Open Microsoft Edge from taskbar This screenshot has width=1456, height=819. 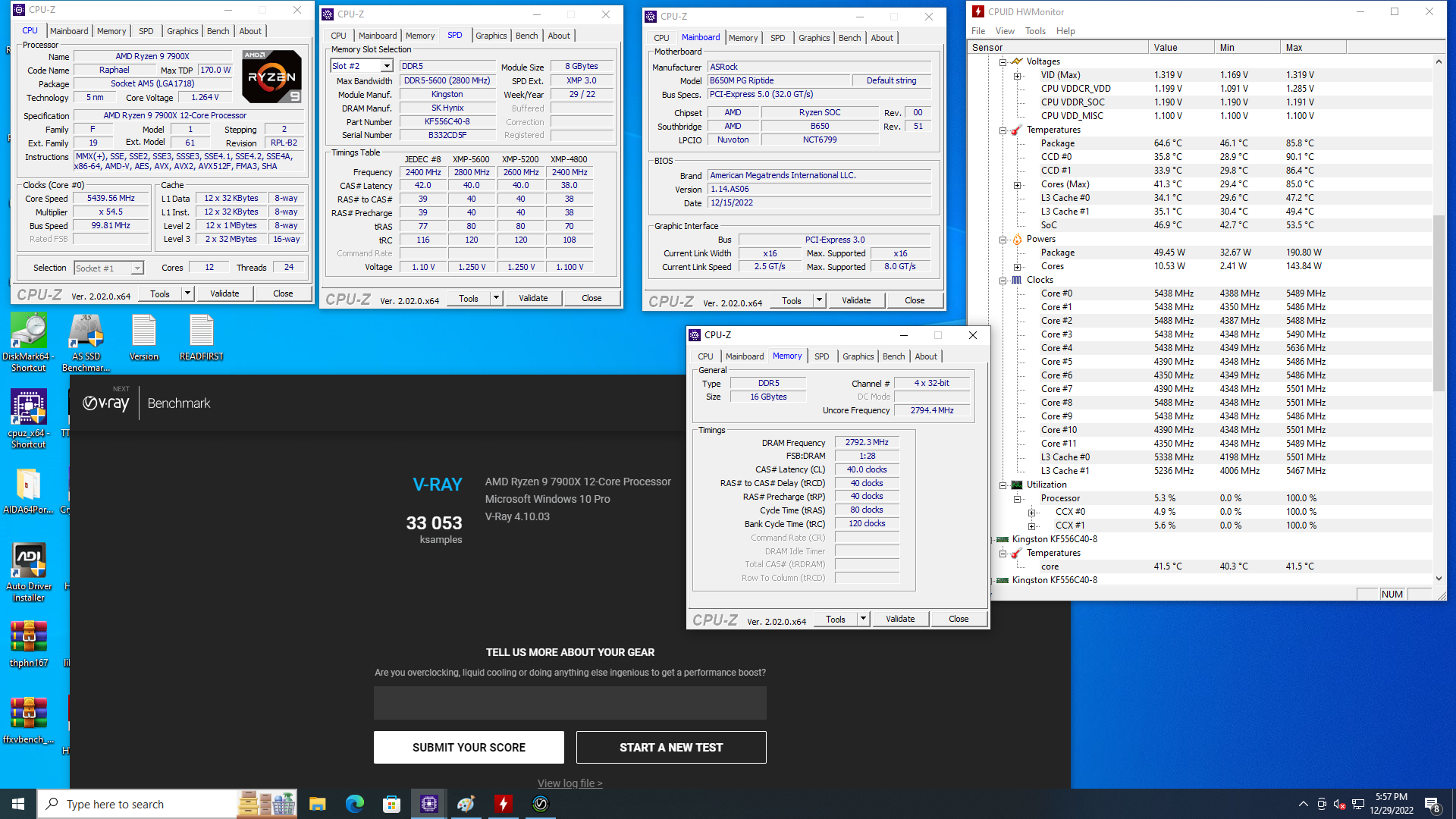pyautogui.click(x=354, y=804)
